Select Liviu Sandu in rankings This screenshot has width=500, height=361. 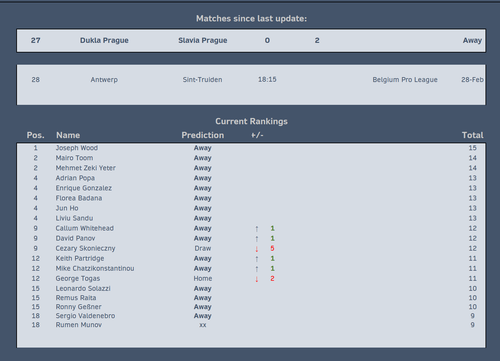click(x=74, y=218)
